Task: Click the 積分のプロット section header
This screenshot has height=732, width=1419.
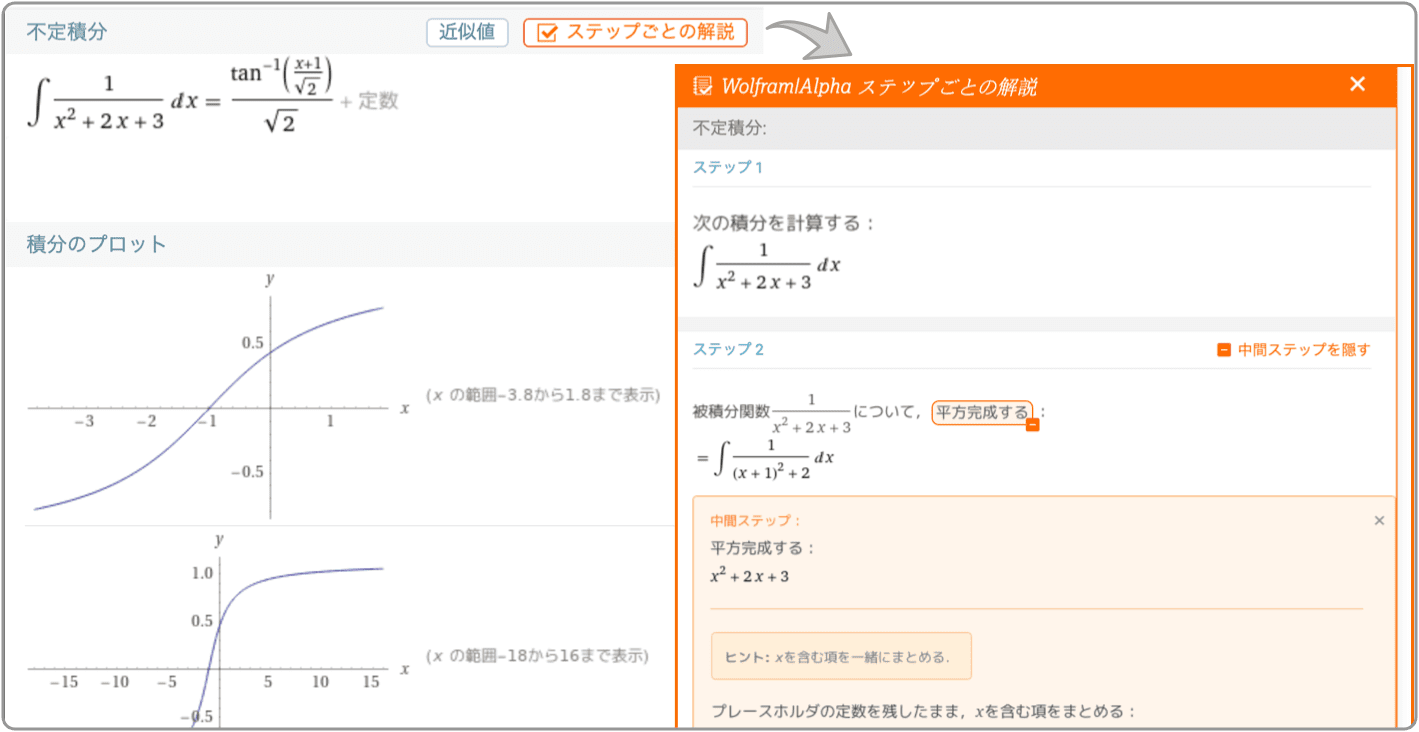Action: pos(96,244)
